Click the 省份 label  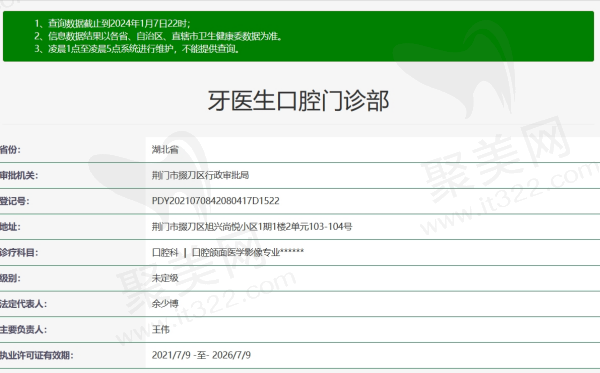(x=10, y=150)
